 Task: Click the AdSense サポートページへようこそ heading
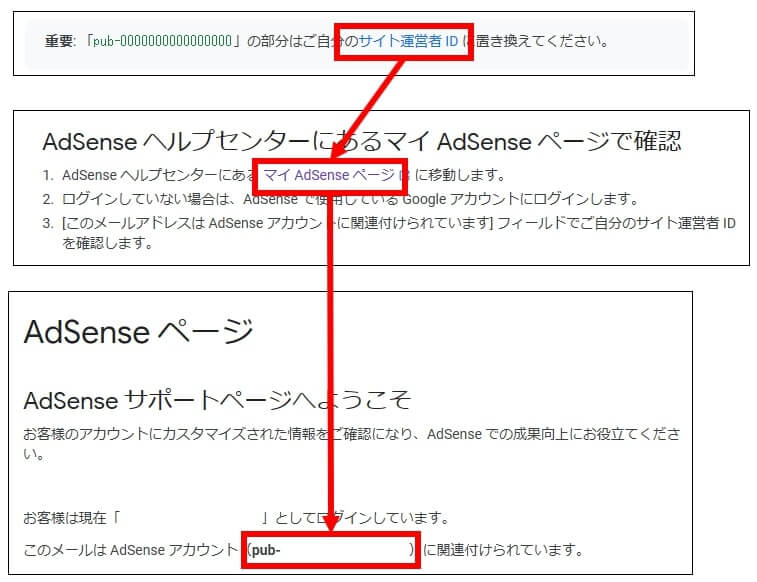pyautogui.click(x=217, y=400)
